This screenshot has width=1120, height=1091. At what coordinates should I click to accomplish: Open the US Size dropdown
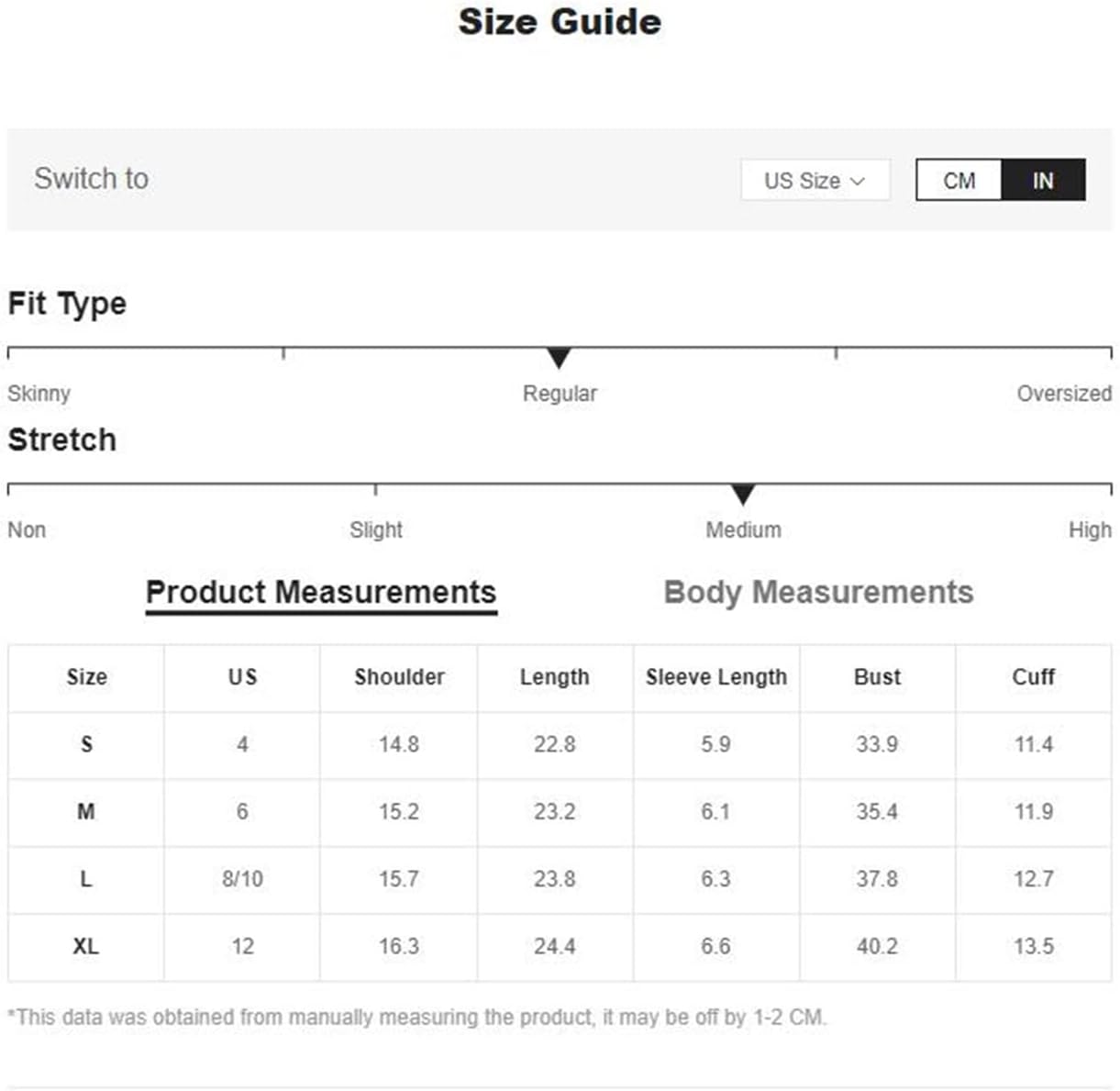(815, 180)
